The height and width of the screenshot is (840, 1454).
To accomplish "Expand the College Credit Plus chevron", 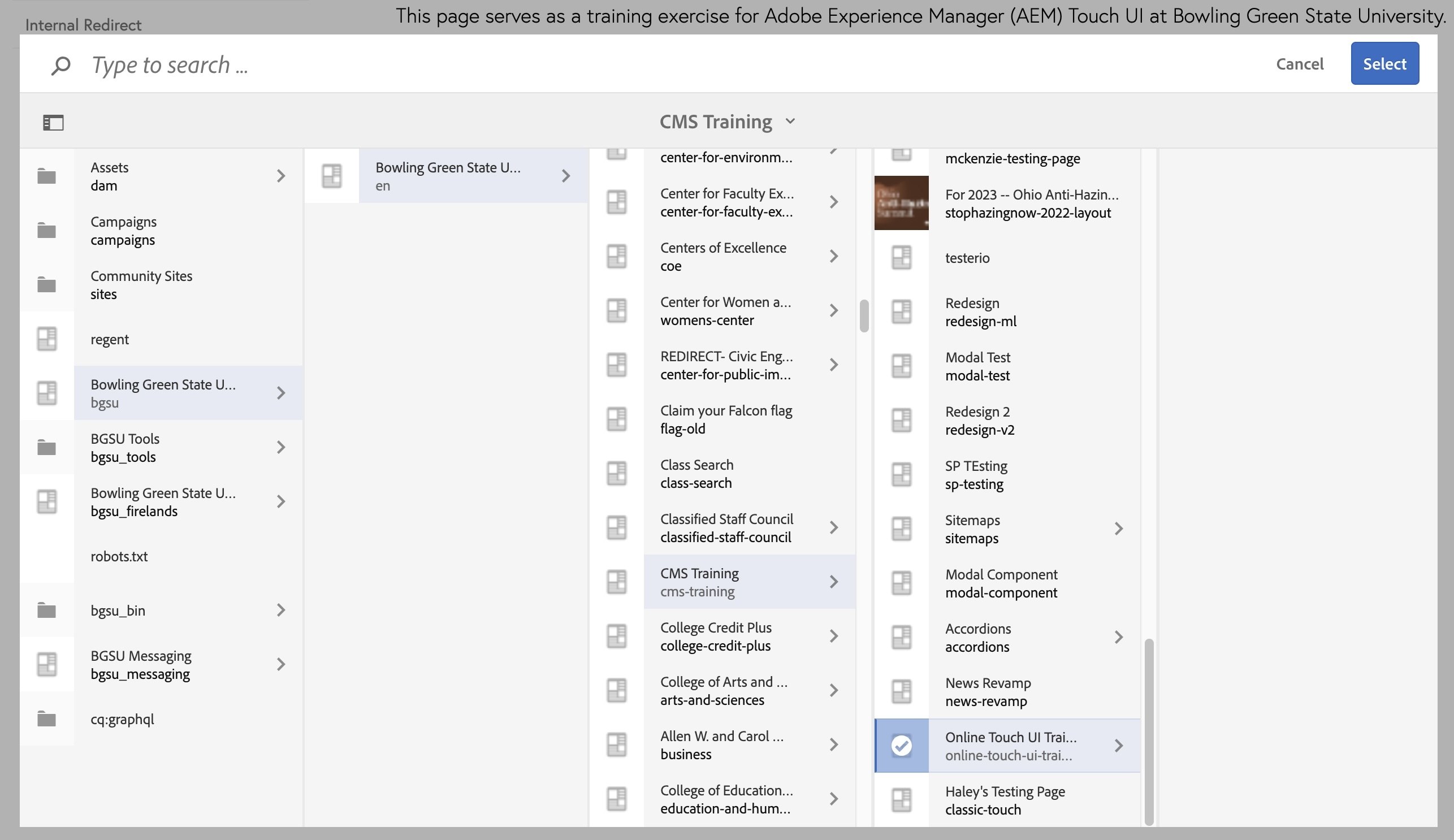I will [834, 636].
